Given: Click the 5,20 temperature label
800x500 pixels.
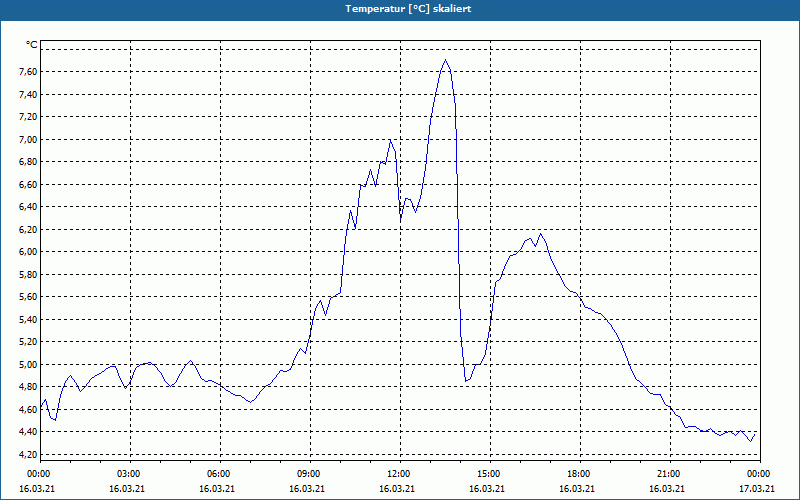Looking at the screenshot, I should pos(28,342).
